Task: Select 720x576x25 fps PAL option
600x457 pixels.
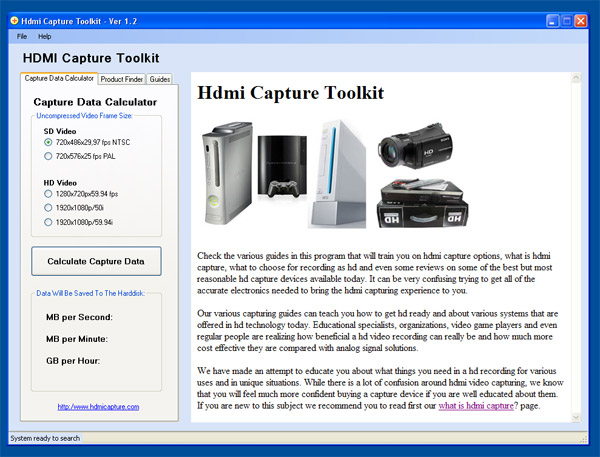Action: [80, 156]
